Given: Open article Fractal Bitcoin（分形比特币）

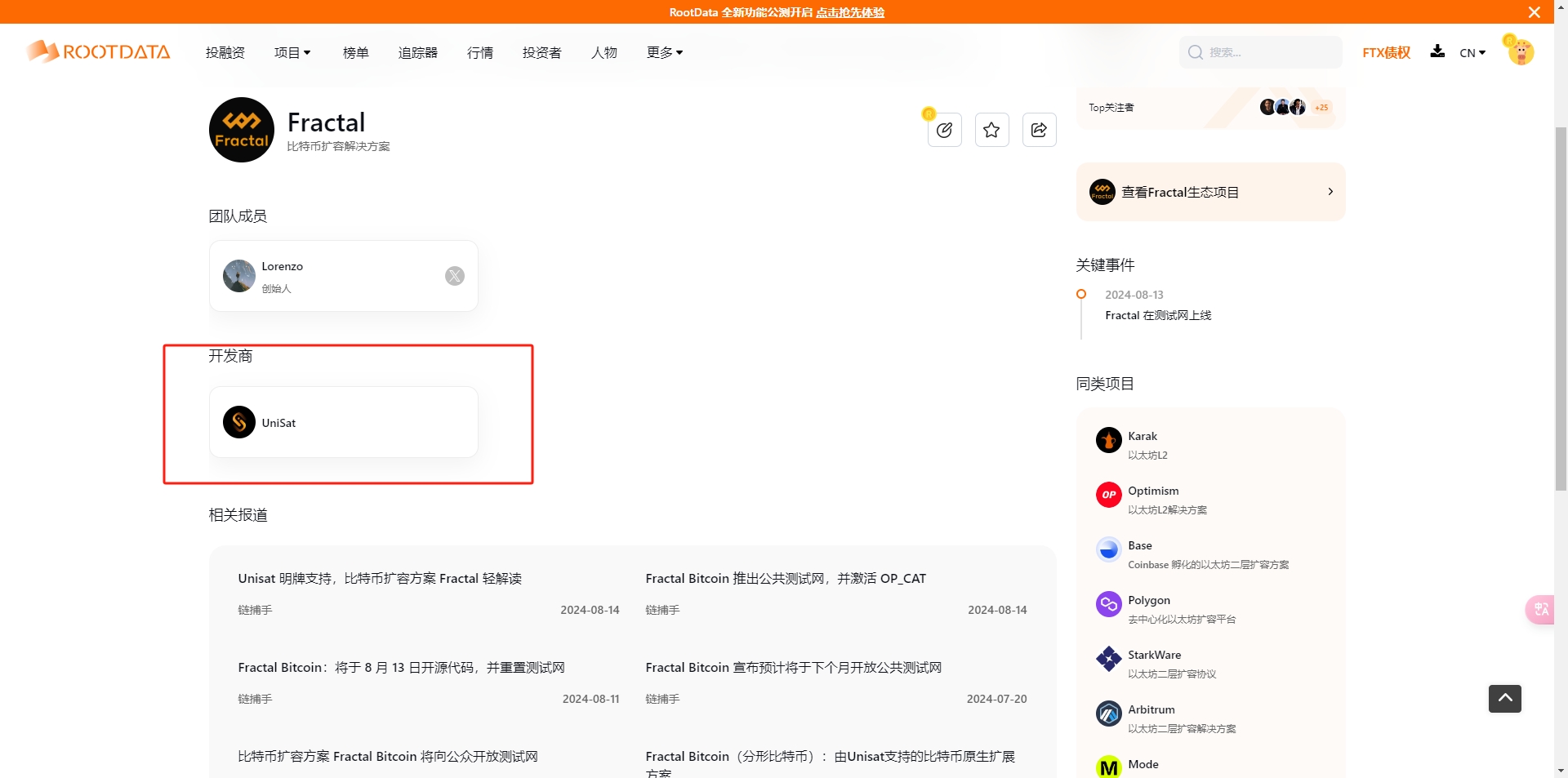Looking at the screenshot, I should [x=831, y=762].
